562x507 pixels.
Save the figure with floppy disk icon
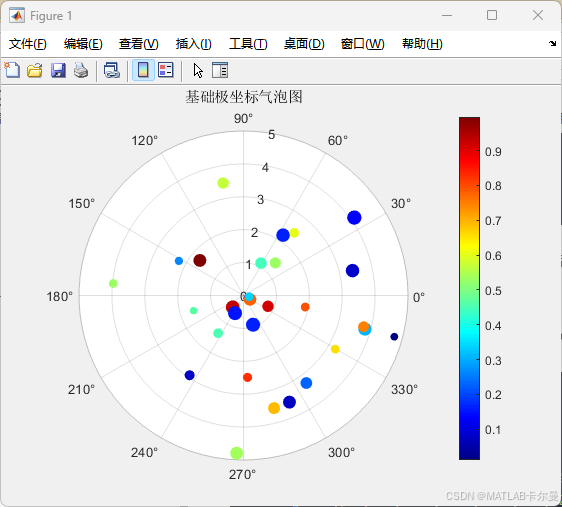click(58, 70)
